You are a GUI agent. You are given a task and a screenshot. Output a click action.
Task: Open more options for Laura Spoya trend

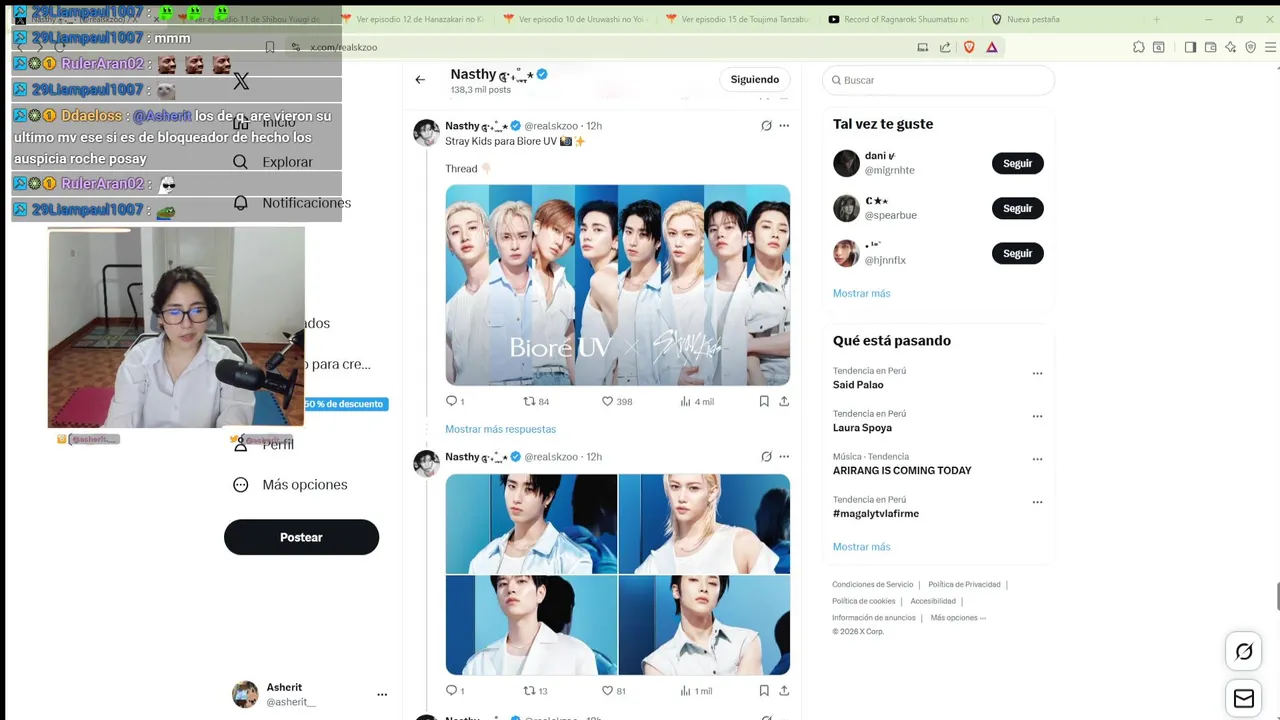1037,417
